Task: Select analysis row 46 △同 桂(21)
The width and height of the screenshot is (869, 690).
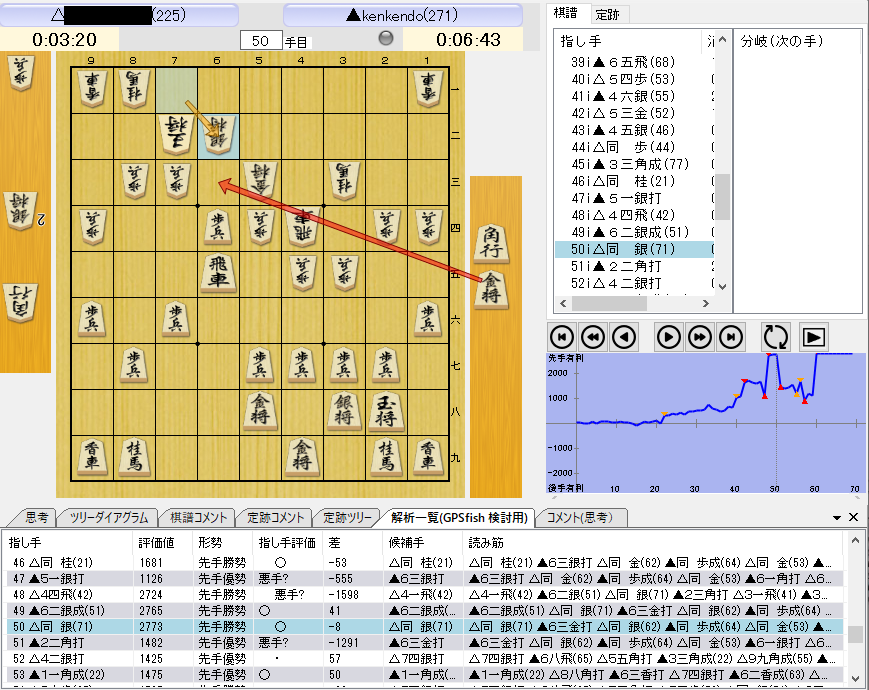Action: pyautogui.click(x=424, y=563)
